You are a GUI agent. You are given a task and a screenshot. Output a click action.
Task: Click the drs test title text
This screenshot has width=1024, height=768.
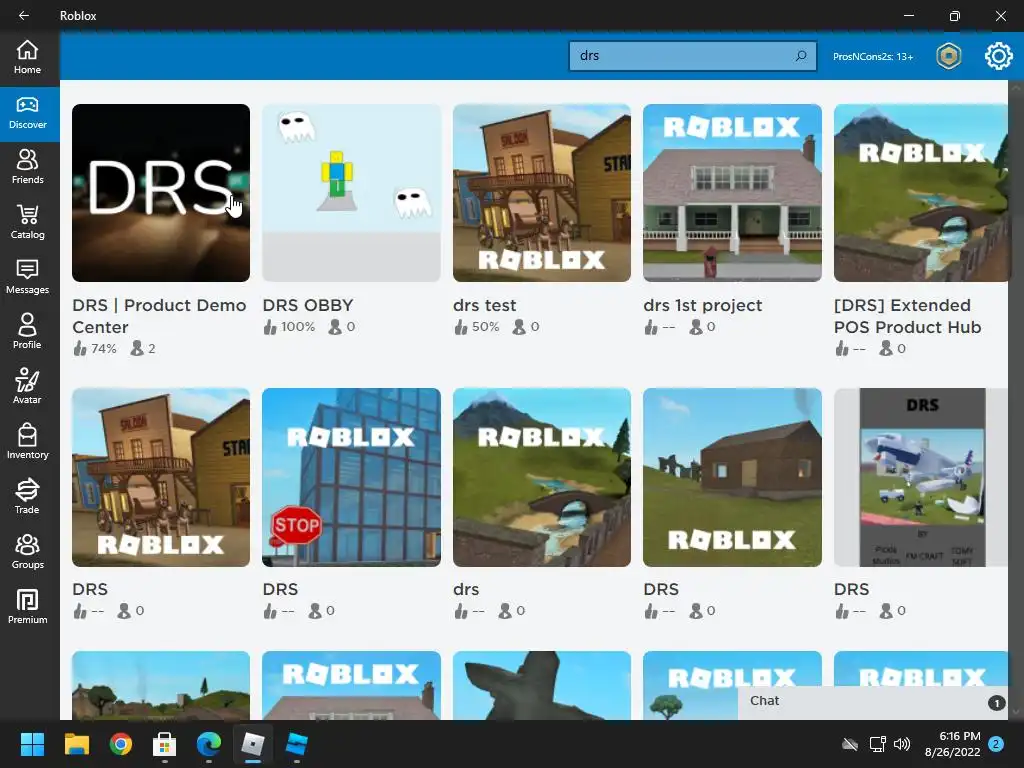pos(485,305)
